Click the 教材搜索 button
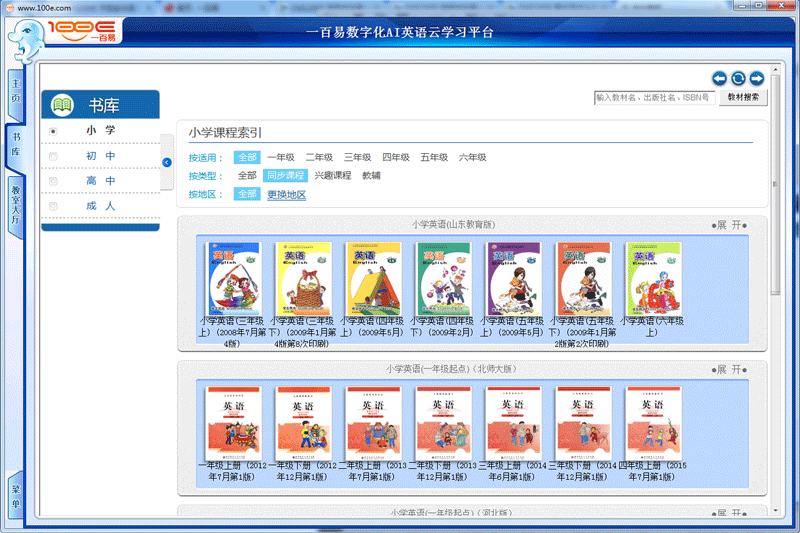The image size is (800, 533). (743, 97)
